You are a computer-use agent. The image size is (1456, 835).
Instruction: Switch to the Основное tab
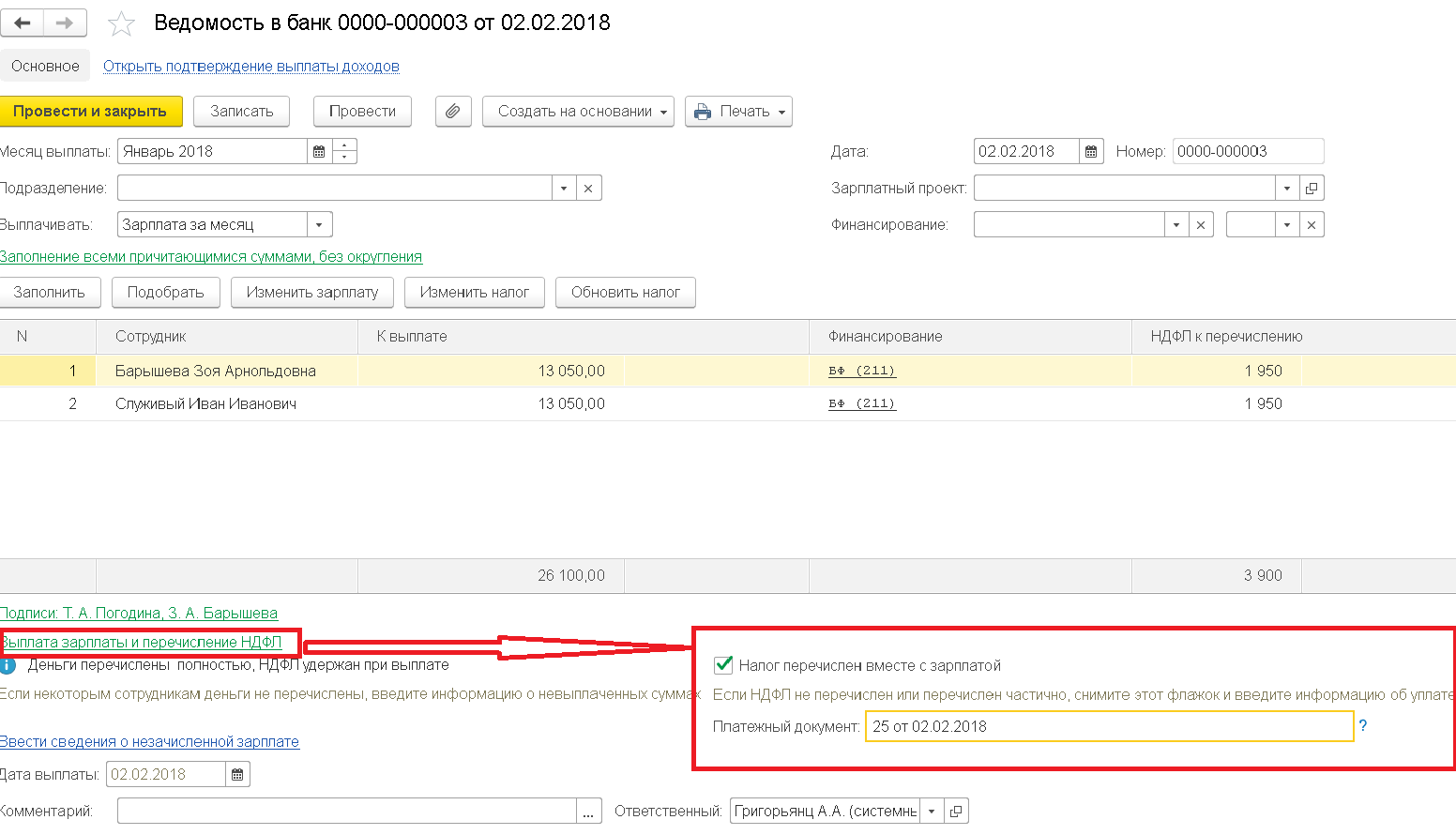(45, 66)
